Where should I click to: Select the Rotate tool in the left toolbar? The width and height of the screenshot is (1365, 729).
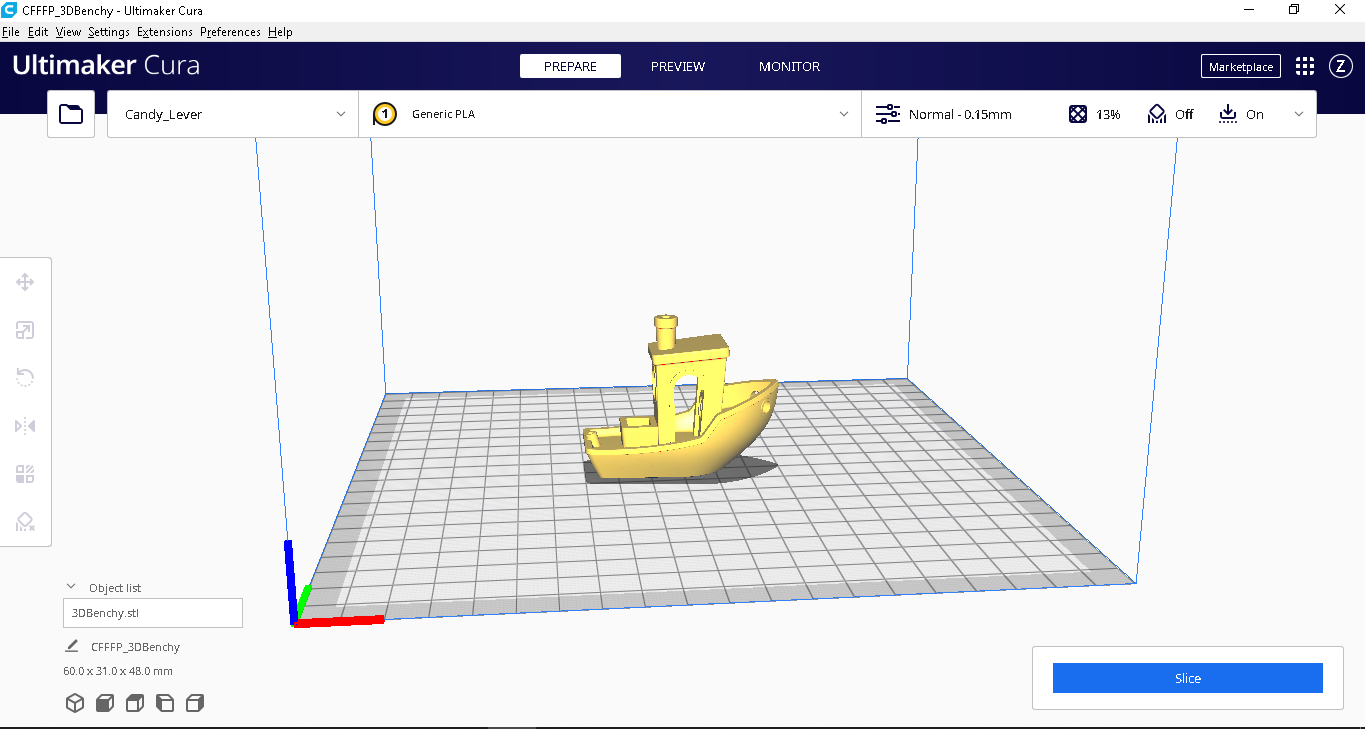(x=25, y=377)
